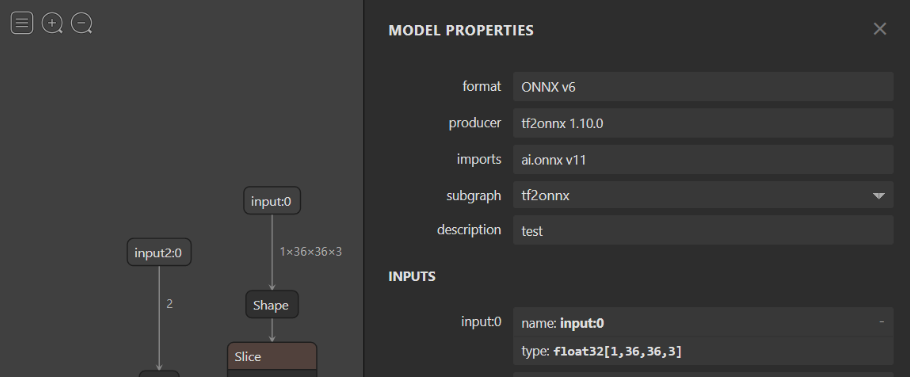Zoom in on the graph
Image resolution: width=910 pixels, height=377 pixels.
tap(52, 23)
